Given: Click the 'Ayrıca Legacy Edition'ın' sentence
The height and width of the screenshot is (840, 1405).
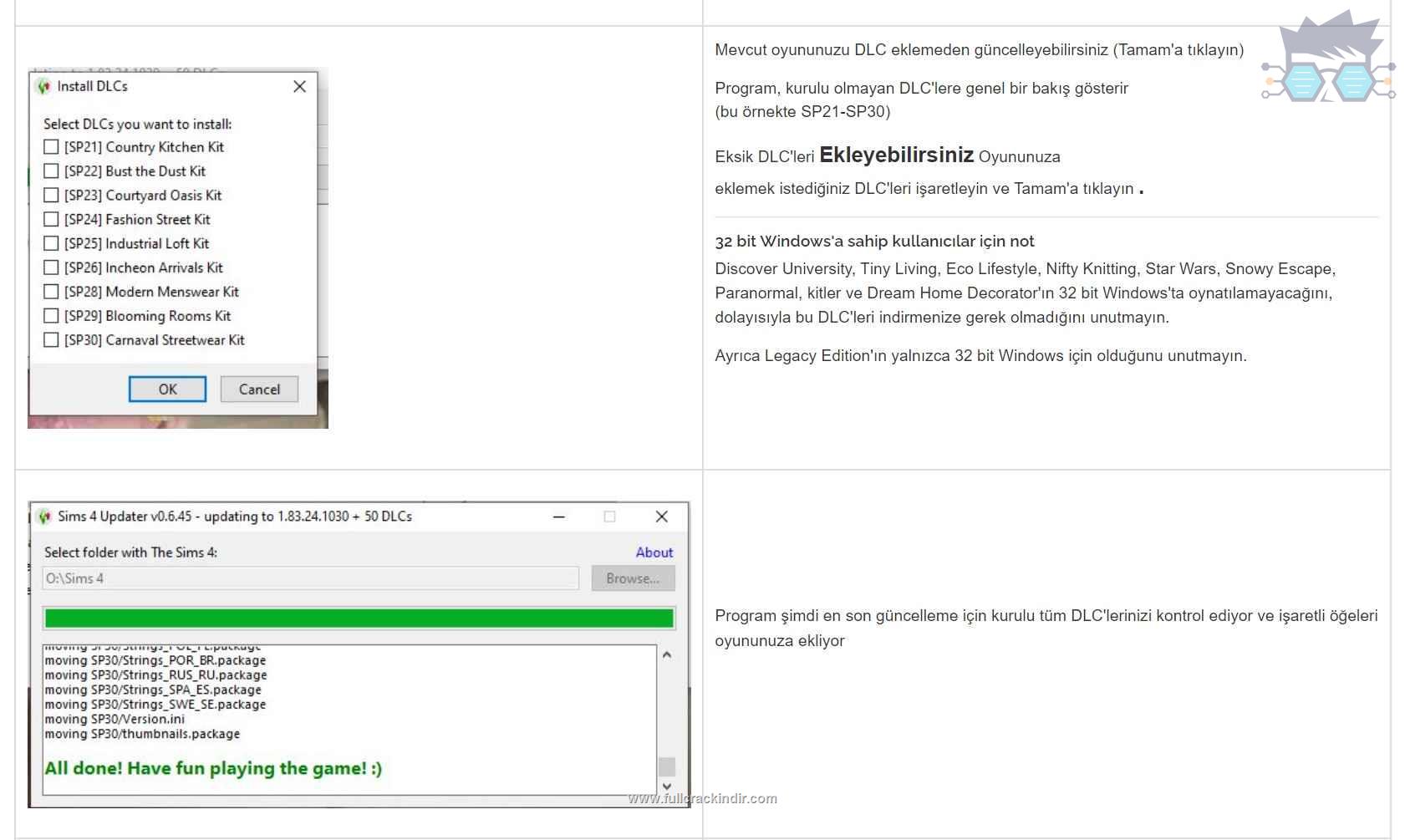Looking at the screenshot, I should pyautogui.click(x=980, y=356).
